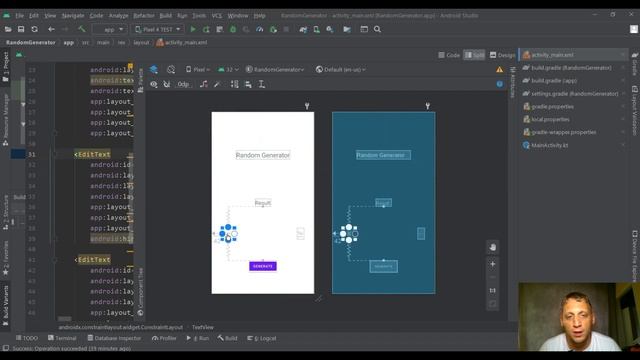Open the Project side panel tab

click(6, 67)
